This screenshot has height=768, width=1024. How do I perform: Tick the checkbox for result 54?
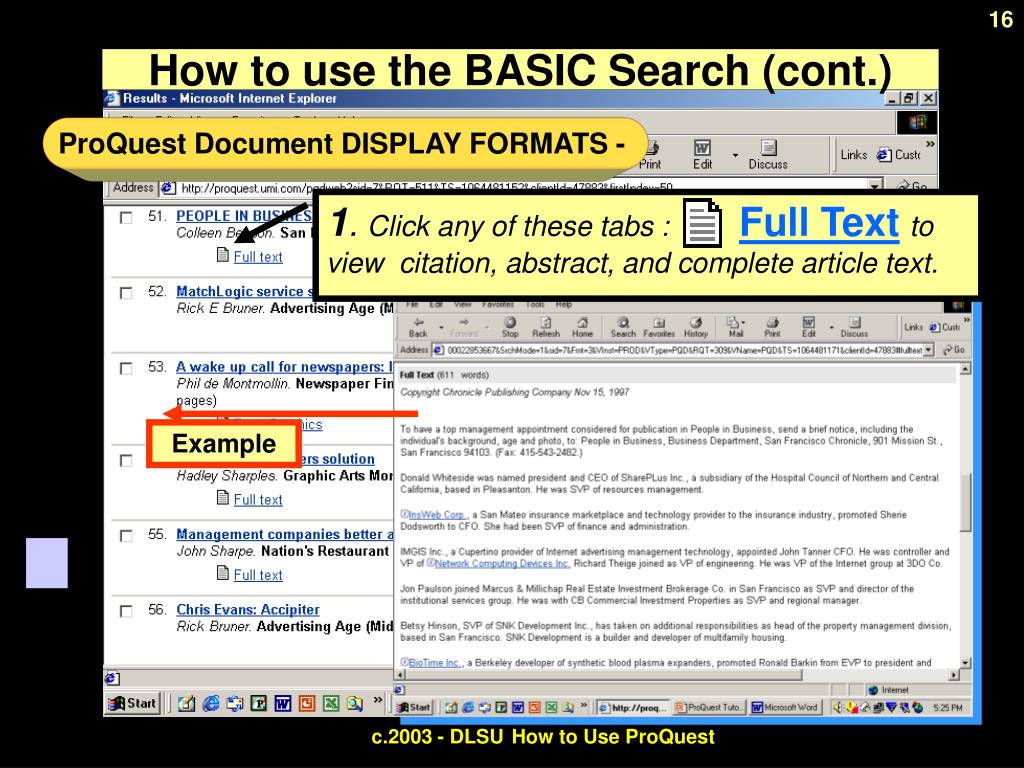(x=126, y=460)
